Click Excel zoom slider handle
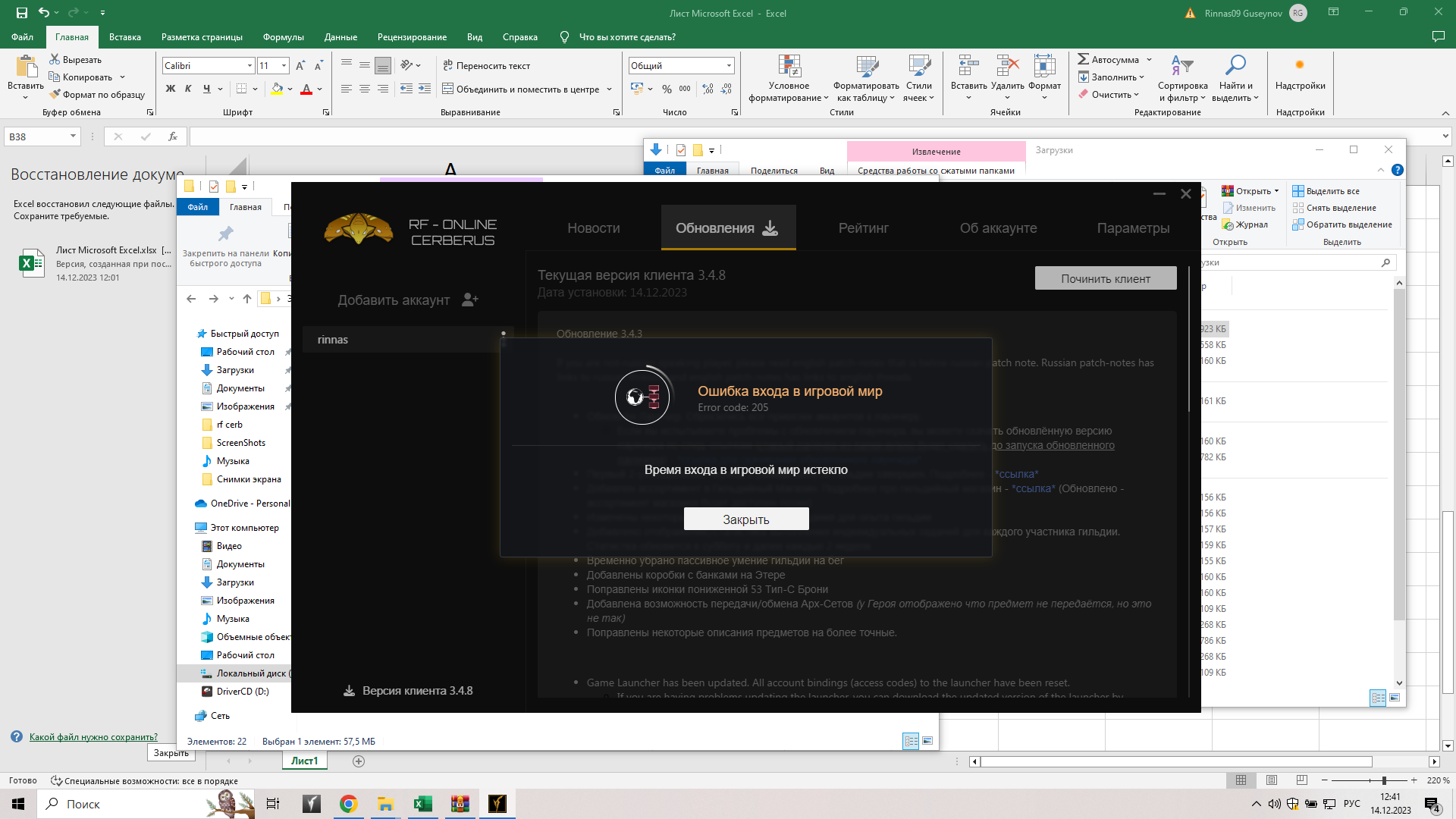The height and width of the screenshot is (819, 1456). tap(1384, 780)
